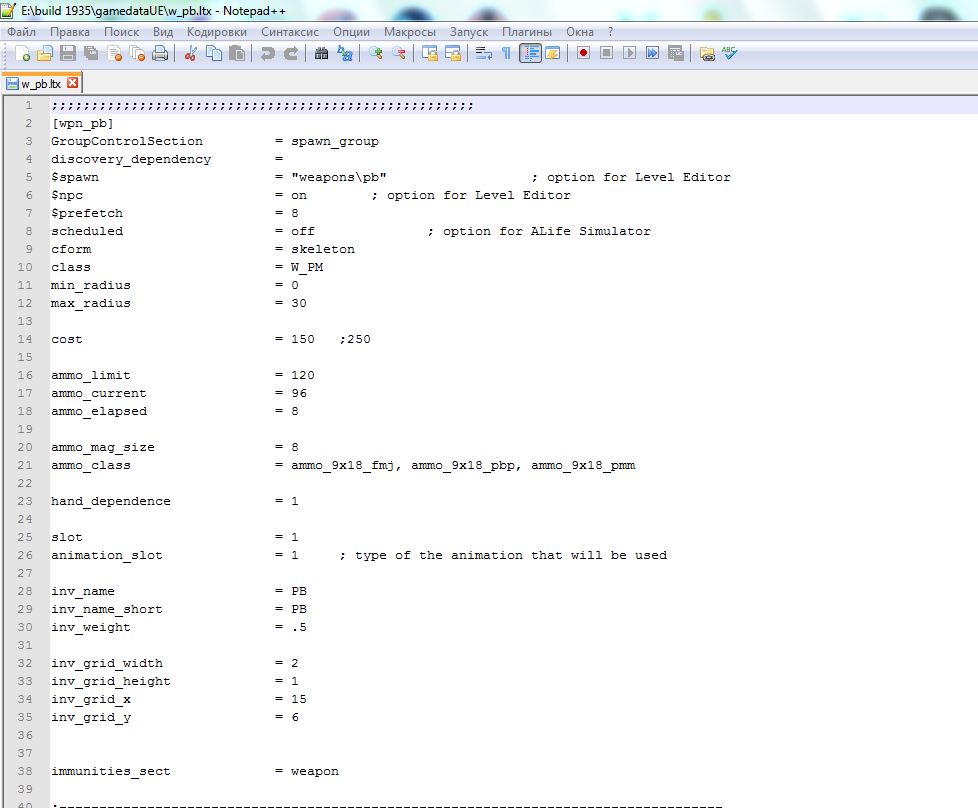Click the ABC spell check icon
This screenshot has width=978, height=808.
tap(730, 54)
